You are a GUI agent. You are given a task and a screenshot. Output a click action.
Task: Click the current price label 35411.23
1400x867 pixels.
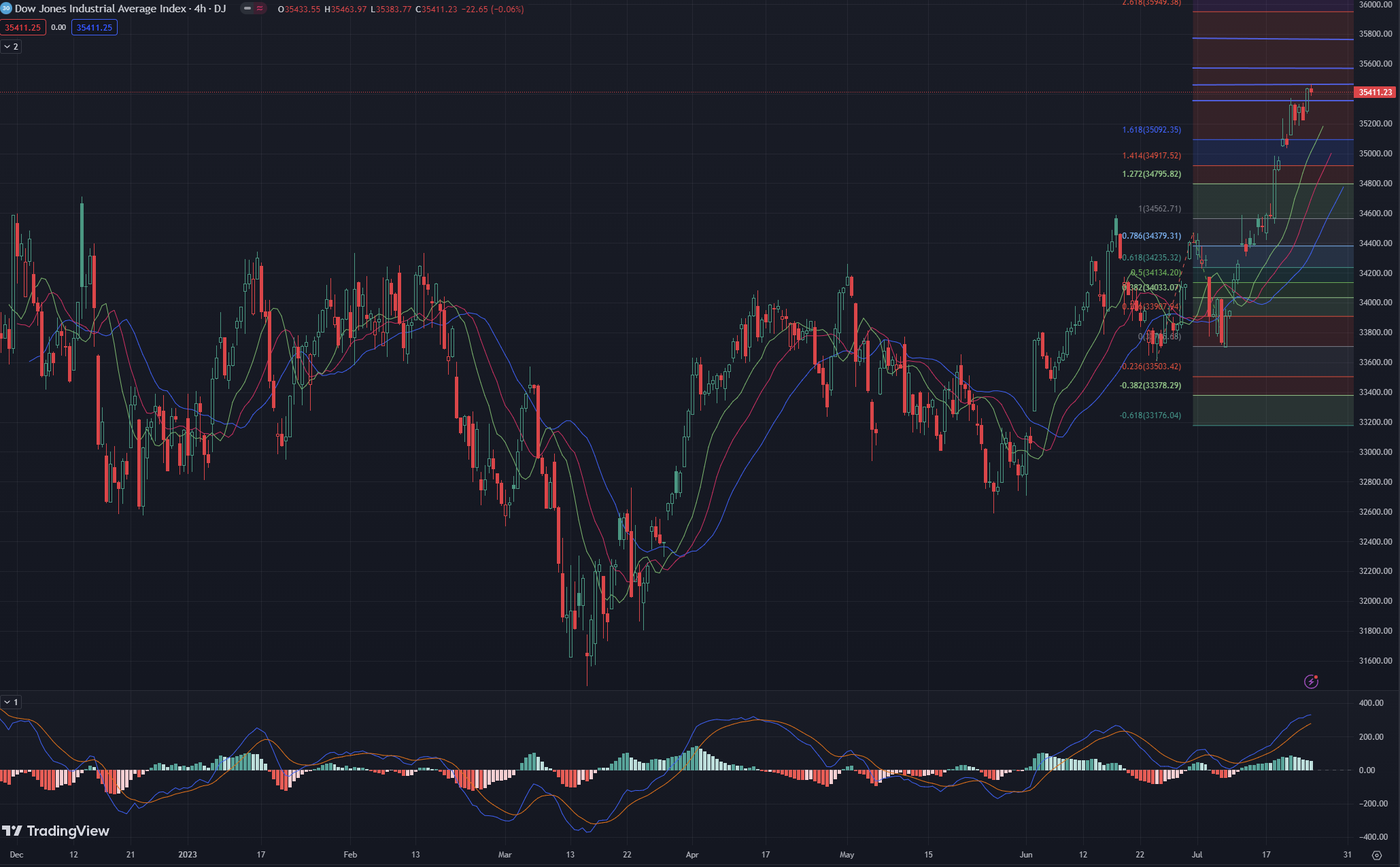1375,92
